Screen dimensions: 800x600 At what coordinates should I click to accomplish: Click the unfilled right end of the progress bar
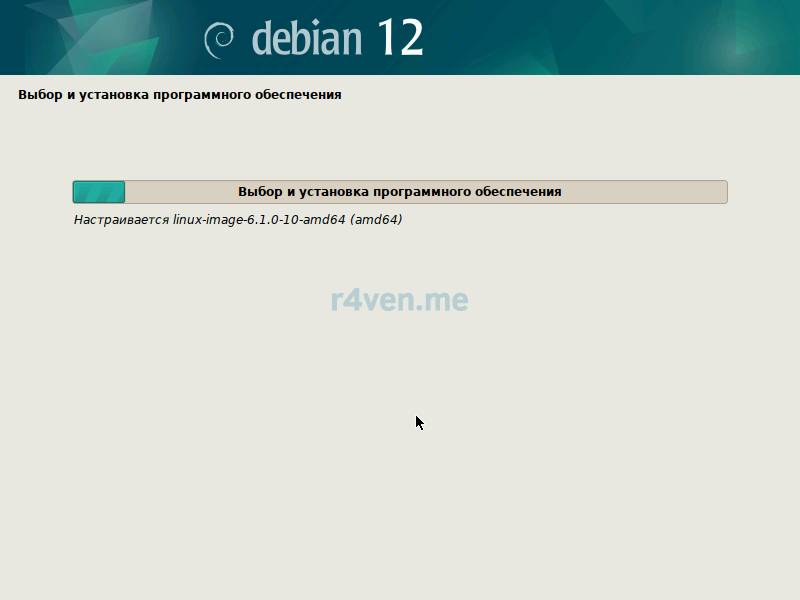click(x=700, y=192)
